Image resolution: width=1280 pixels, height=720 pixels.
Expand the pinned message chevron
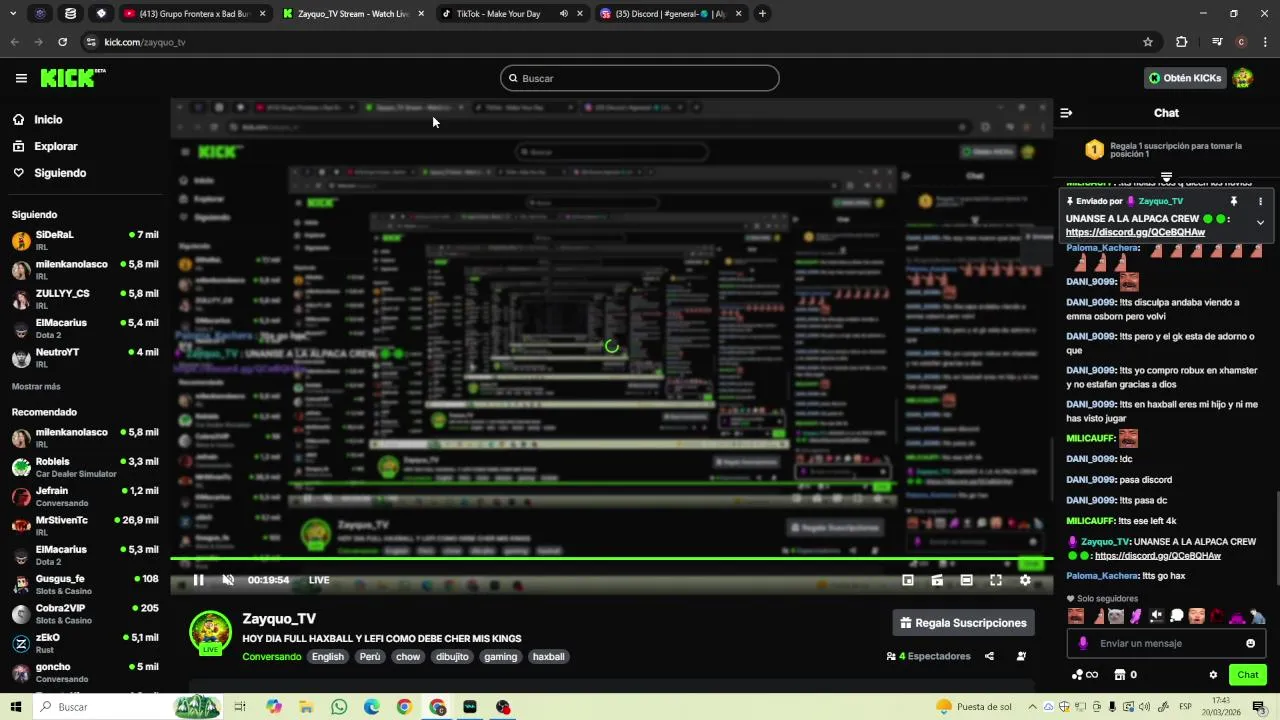click(1260, 223)
